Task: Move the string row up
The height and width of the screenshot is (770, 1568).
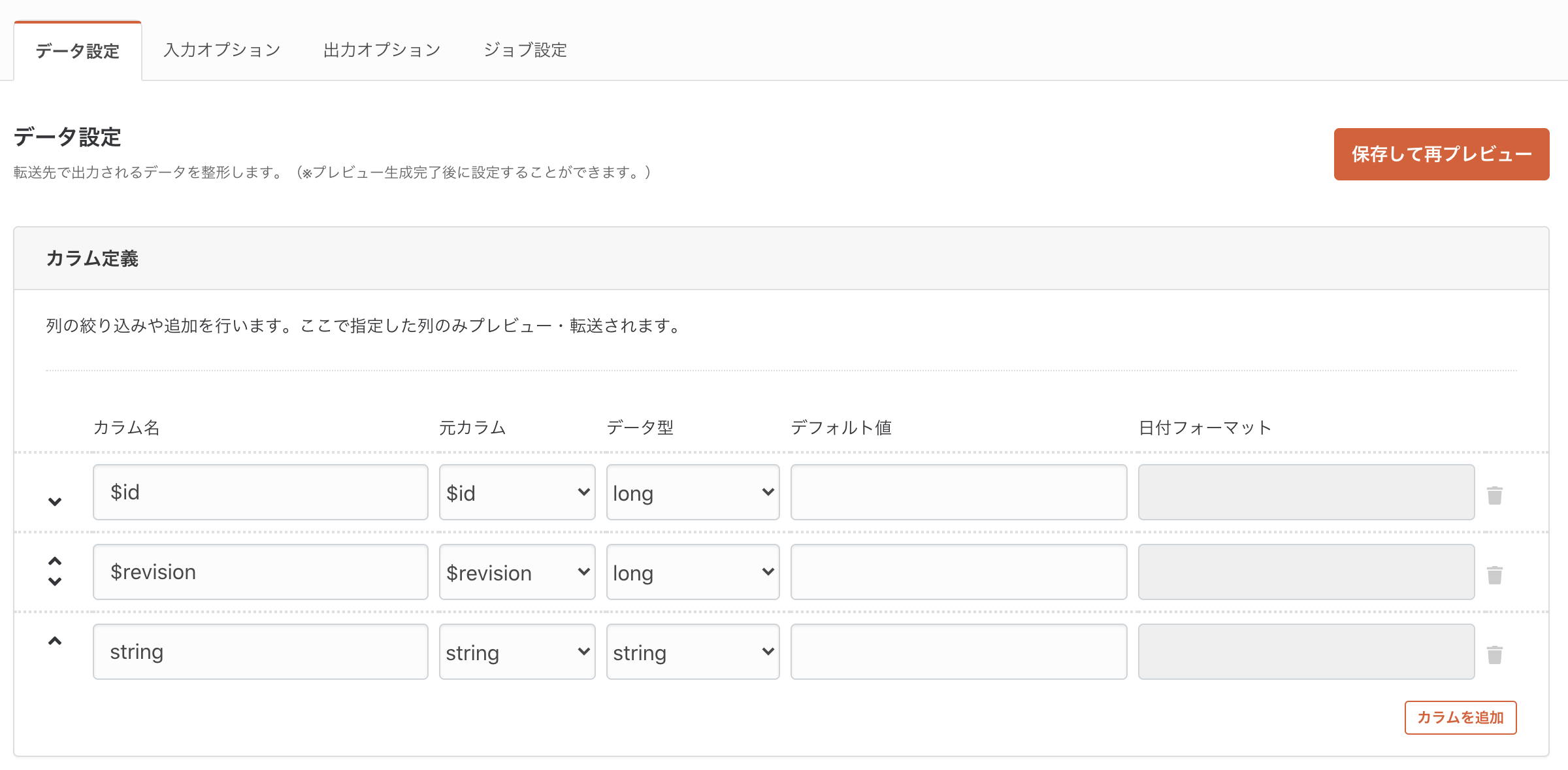Action: pos(55,641)
